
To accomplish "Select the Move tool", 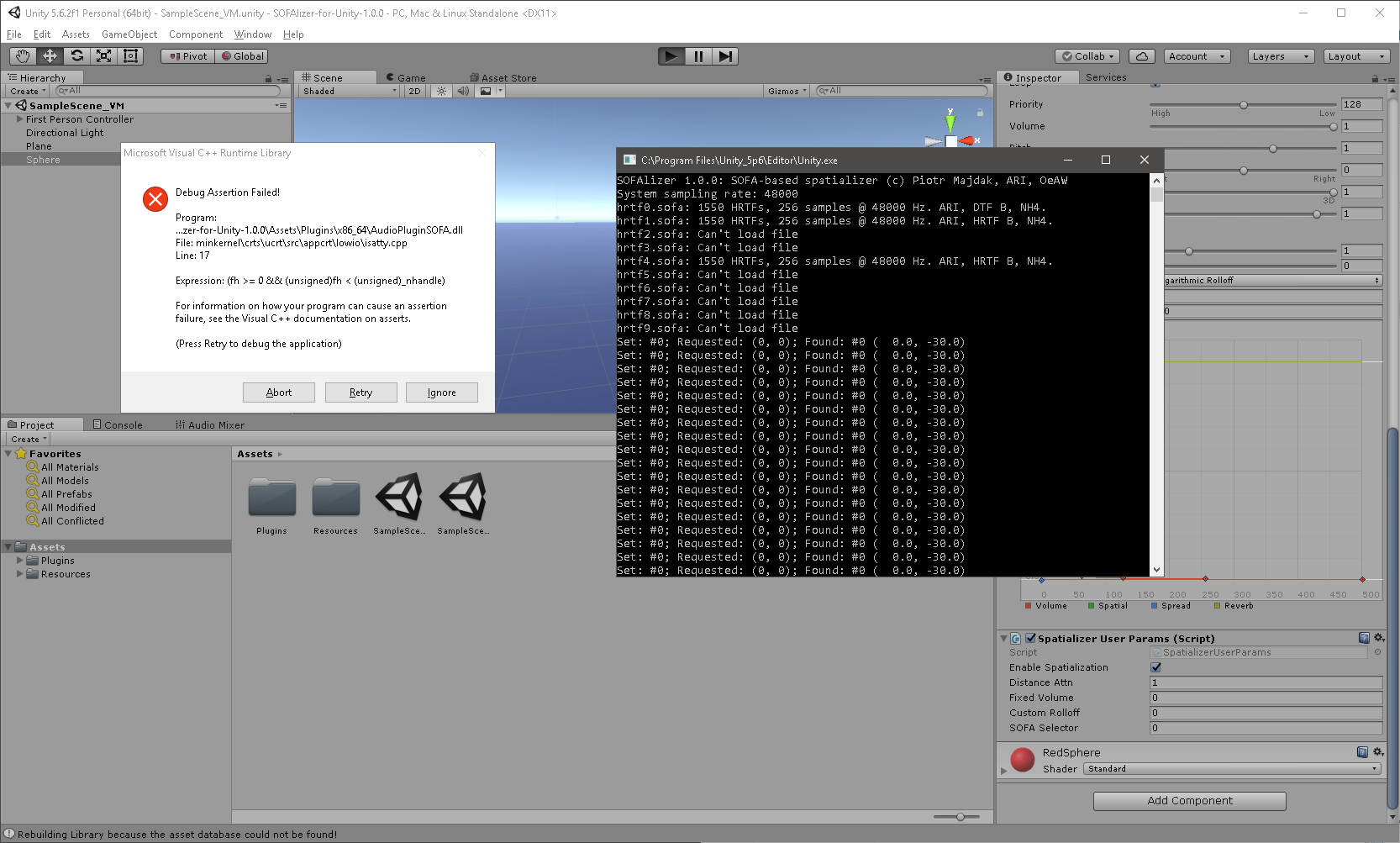I will point(49,55).
